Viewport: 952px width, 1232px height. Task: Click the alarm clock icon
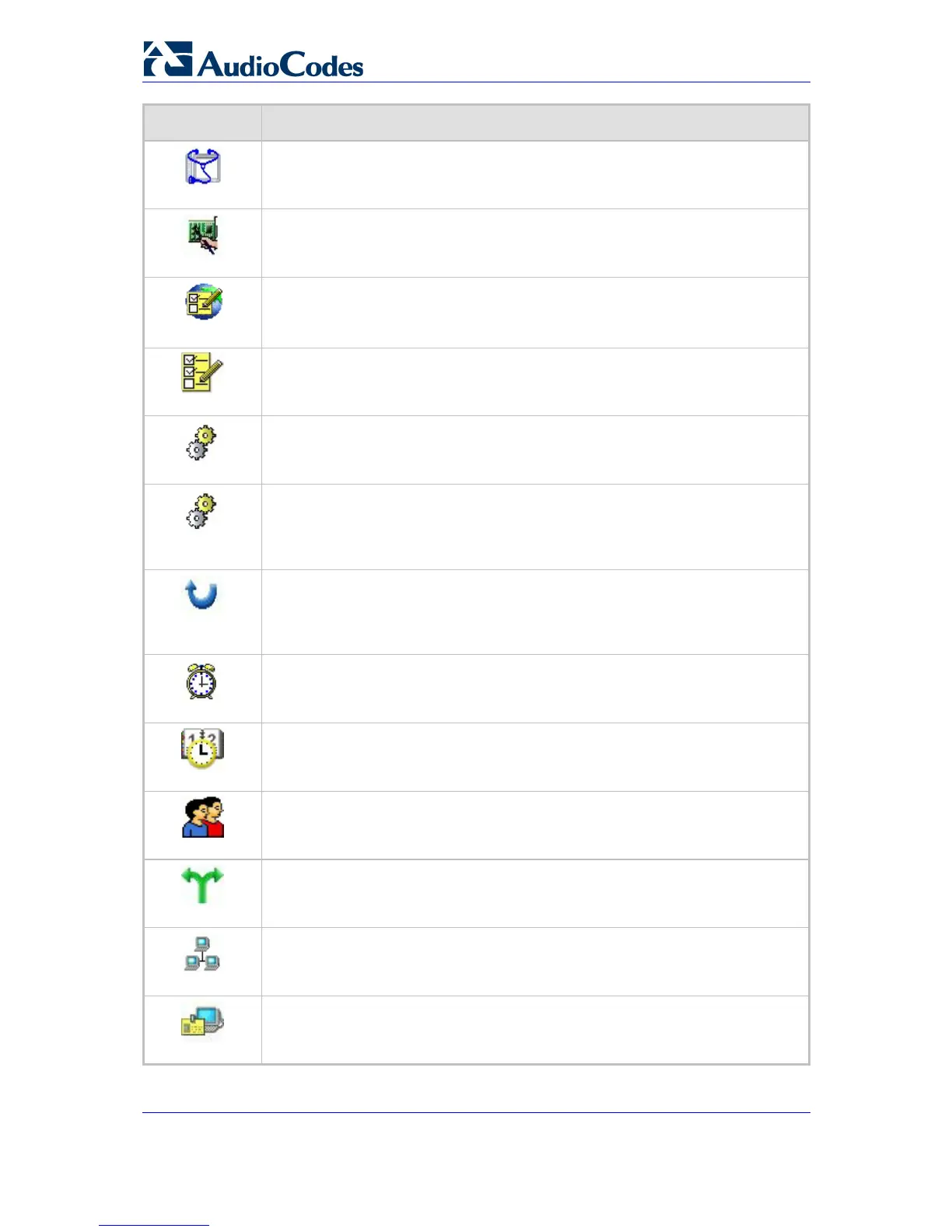[x=201, y=681]
